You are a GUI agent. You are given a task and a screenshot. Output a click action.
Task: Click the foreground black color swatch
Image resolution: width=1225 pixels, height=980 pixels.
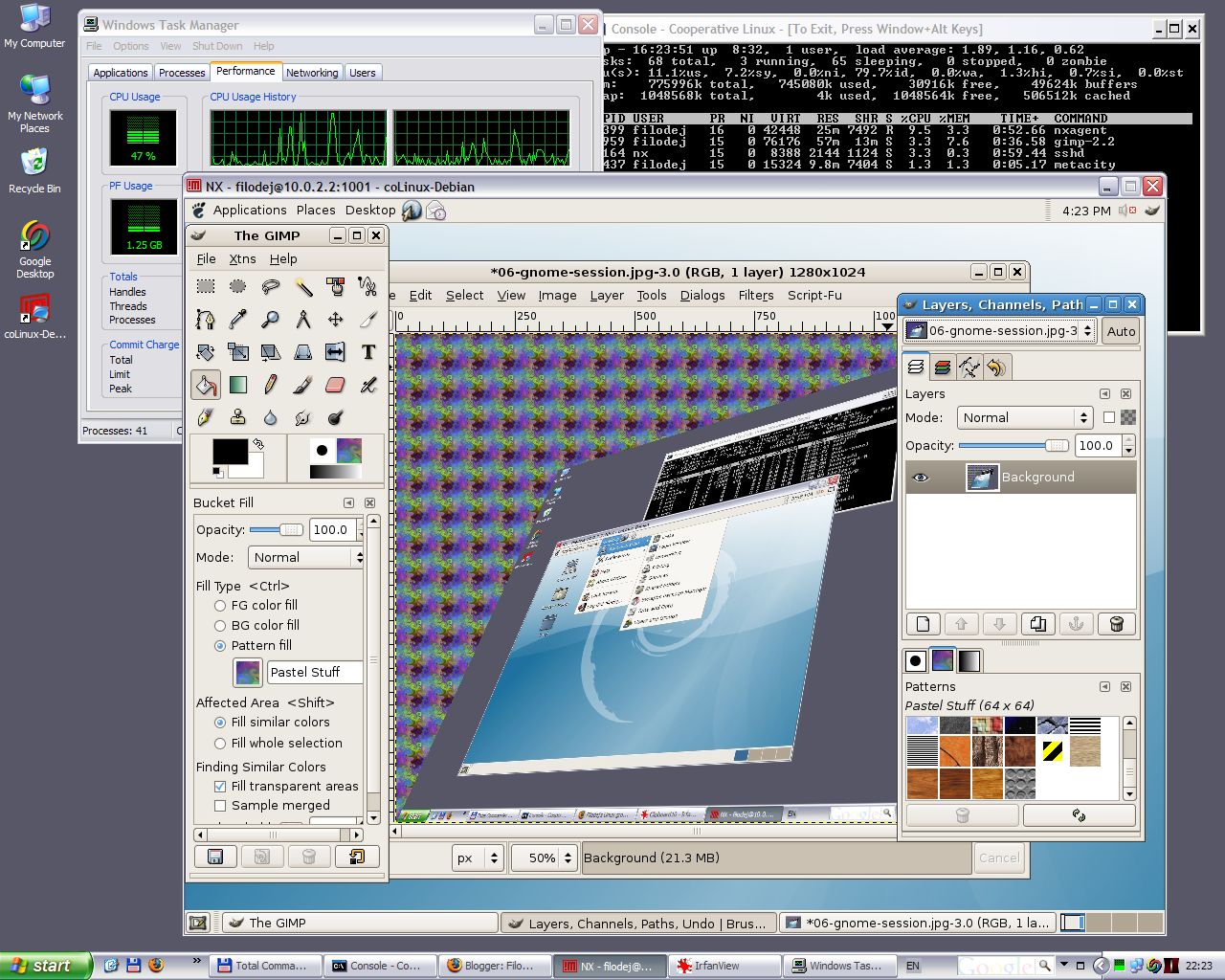click(230, 451)
